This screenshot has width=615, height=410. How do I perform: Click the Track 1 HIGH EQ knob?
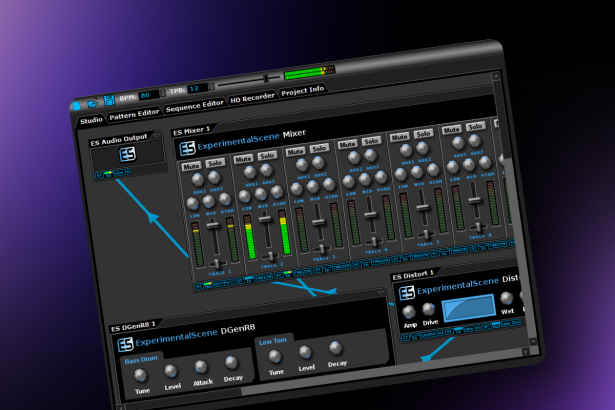coord(225,199)
